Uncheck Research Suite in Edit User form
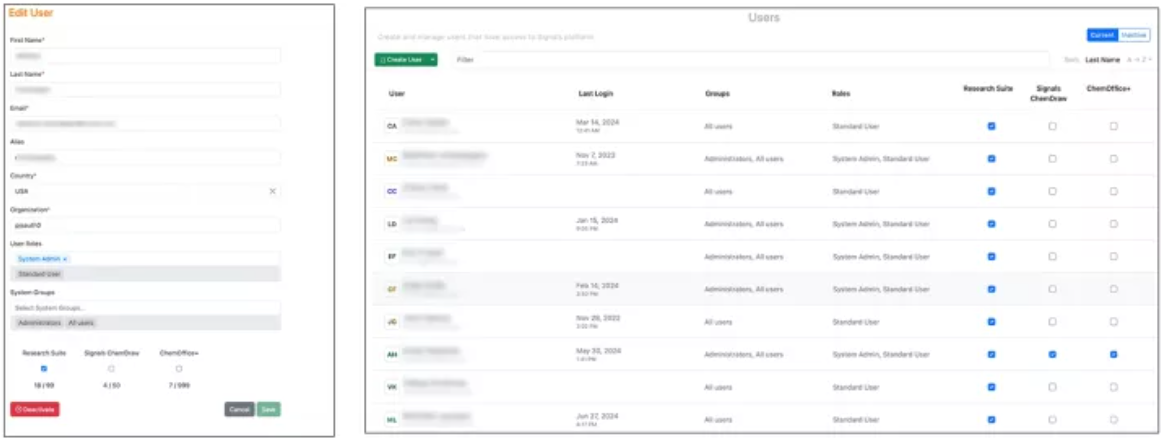Image resolution: width=1164 pixels, height=438 pixels. pyautogui.click(x=43, y=368)
